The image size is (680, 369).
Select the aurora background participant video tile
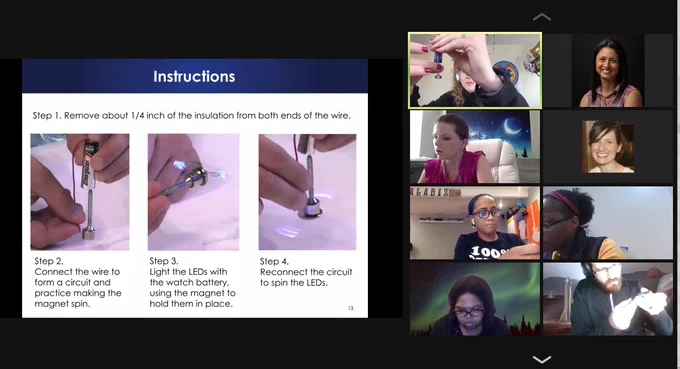tap(475, 299)
